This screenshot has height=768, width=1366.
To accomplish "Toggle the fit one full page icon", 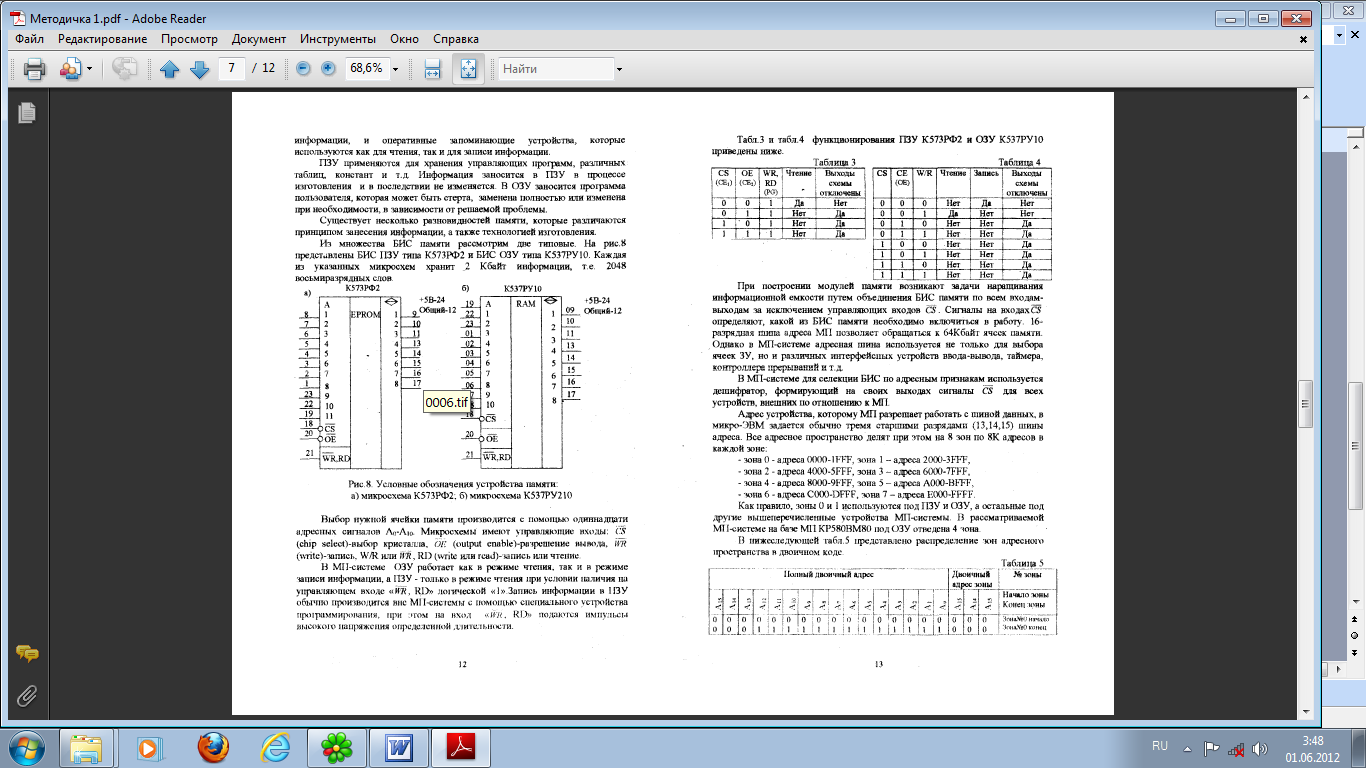I will pos(468,69).
